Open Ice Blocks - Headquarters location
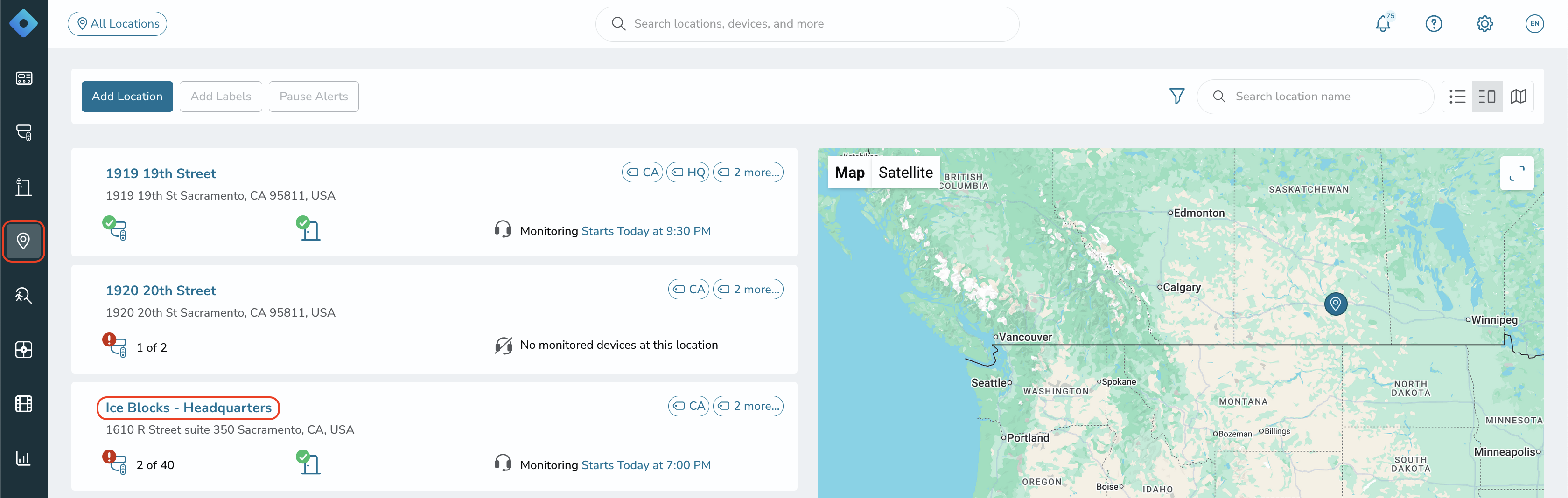Screen dimensions: 1568x498 tap(189, 408)
